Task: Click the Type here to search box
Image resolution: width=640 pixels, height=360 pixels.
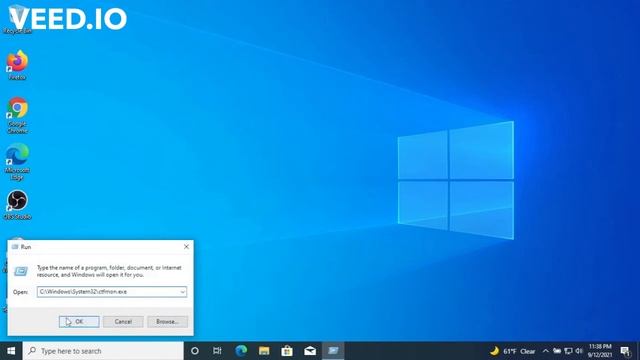Action: pyautogui.click(x=103, y=351)
